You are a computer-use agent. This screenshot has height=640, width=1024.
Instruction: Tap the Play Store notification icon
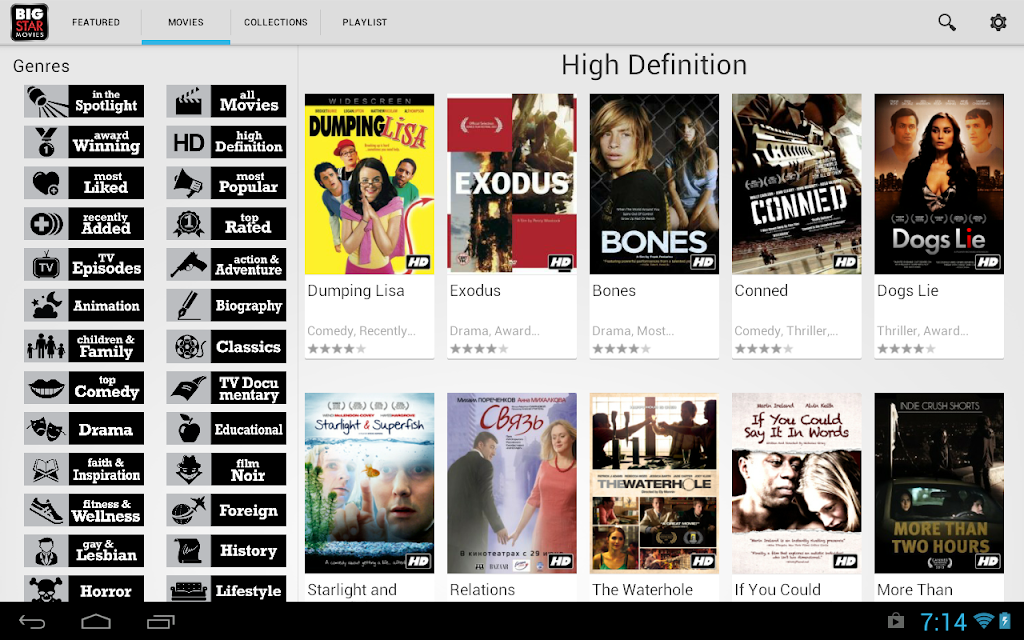895,620
